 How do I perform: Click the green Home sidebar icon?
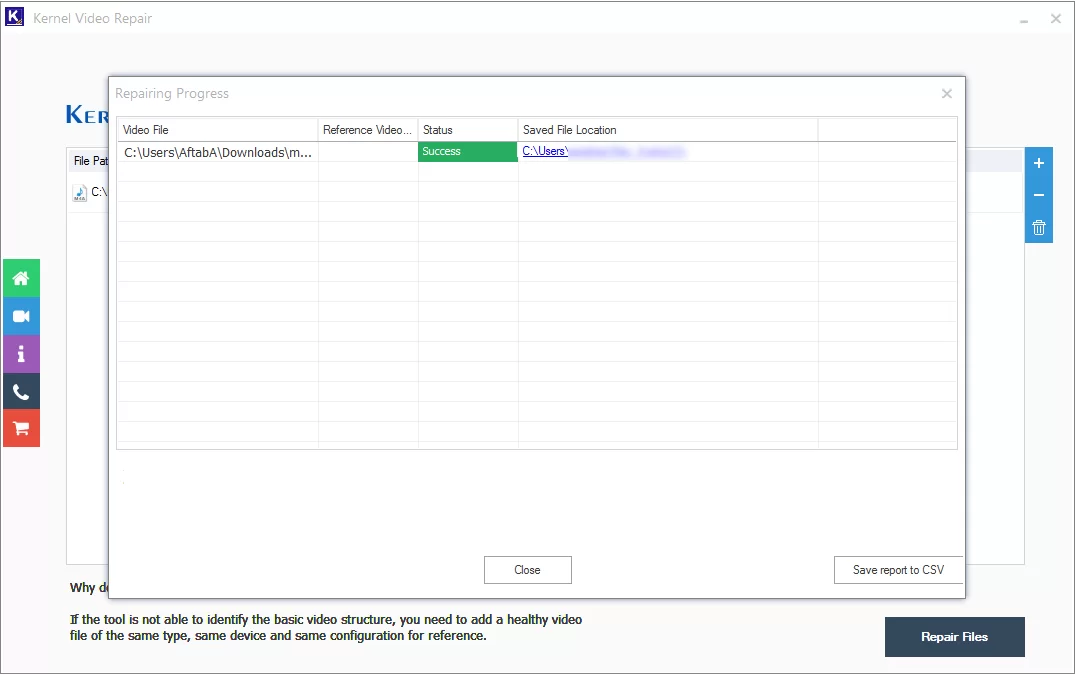(x=21, y=278)
